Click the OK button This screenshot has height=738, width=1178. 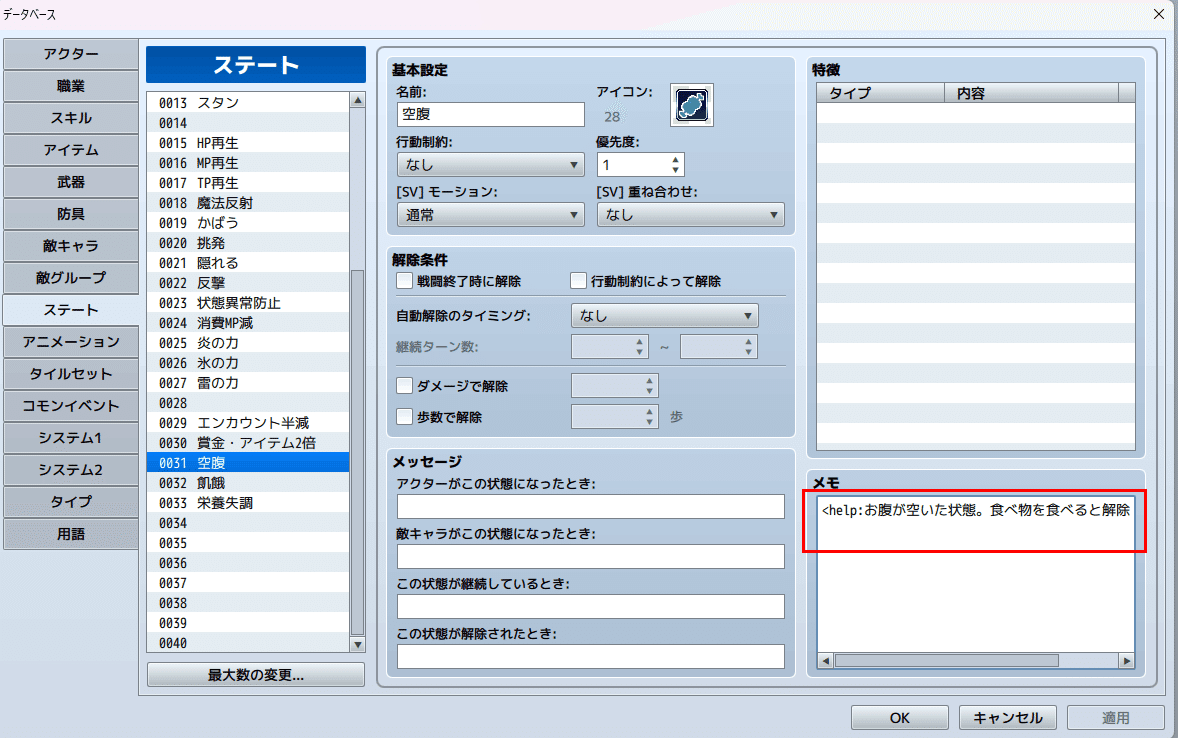[x=899, y=718]
